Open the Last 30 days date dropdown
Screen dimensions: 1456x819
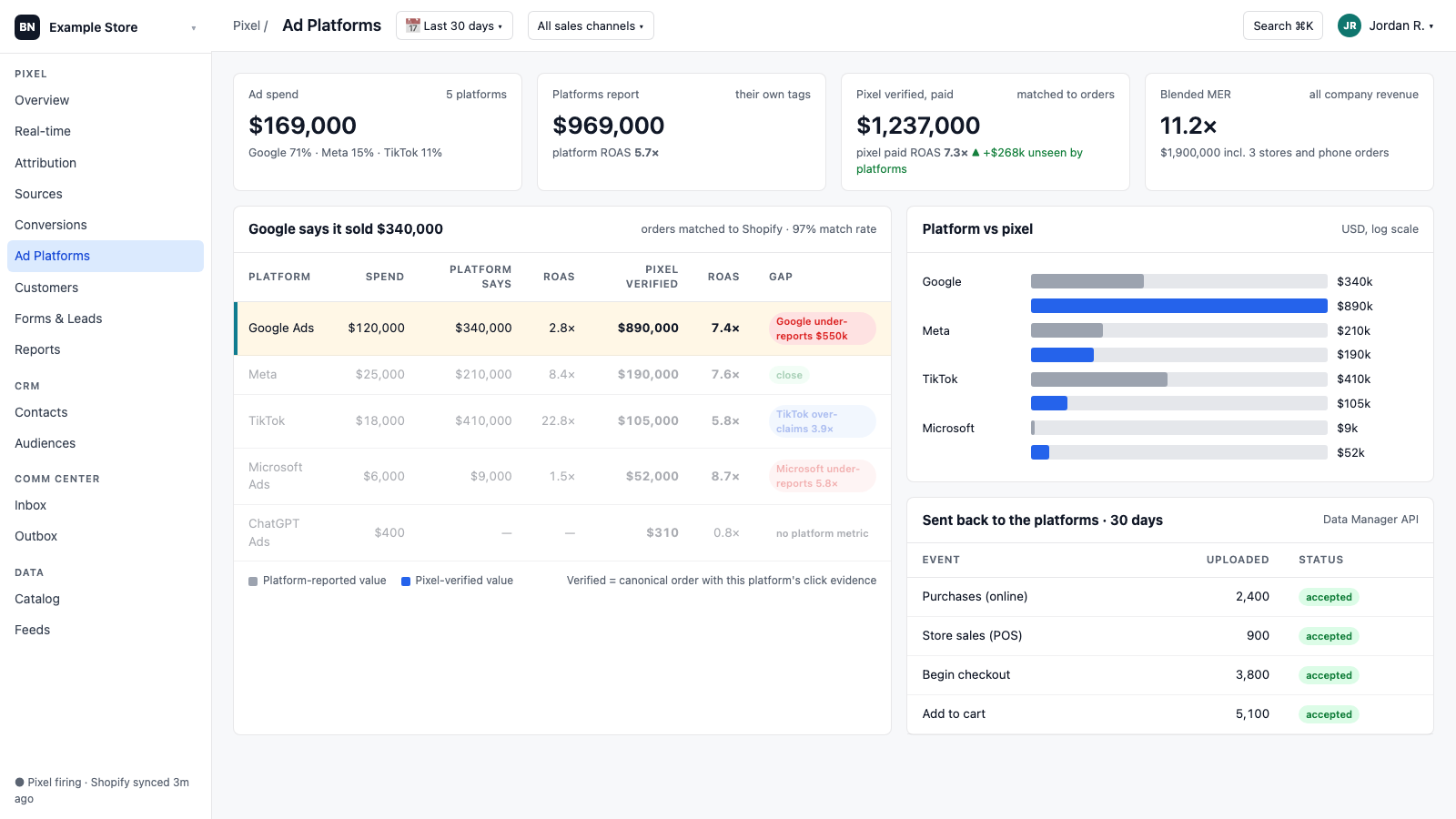(454, 25)
